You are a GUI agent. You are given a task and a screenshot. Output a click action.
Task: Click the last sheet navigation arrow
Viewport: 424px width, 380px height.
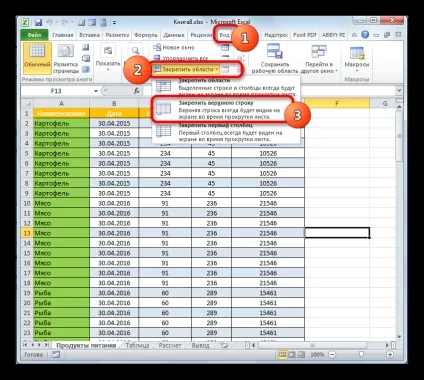[46, 345]
